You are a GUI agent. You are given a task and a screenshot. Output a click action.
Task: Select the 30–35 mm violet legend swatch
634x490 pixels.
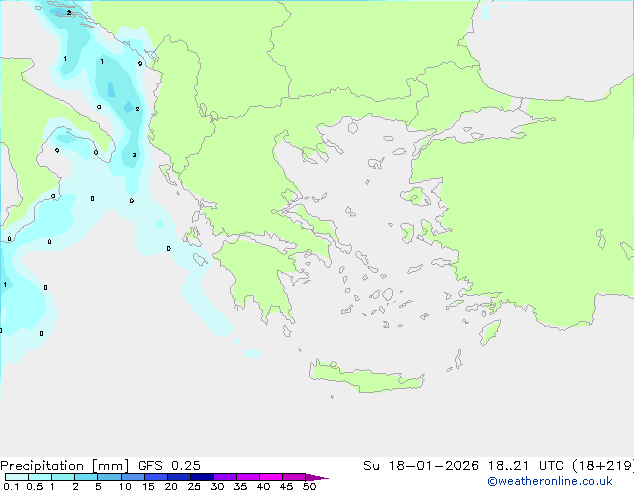[225, 477]
